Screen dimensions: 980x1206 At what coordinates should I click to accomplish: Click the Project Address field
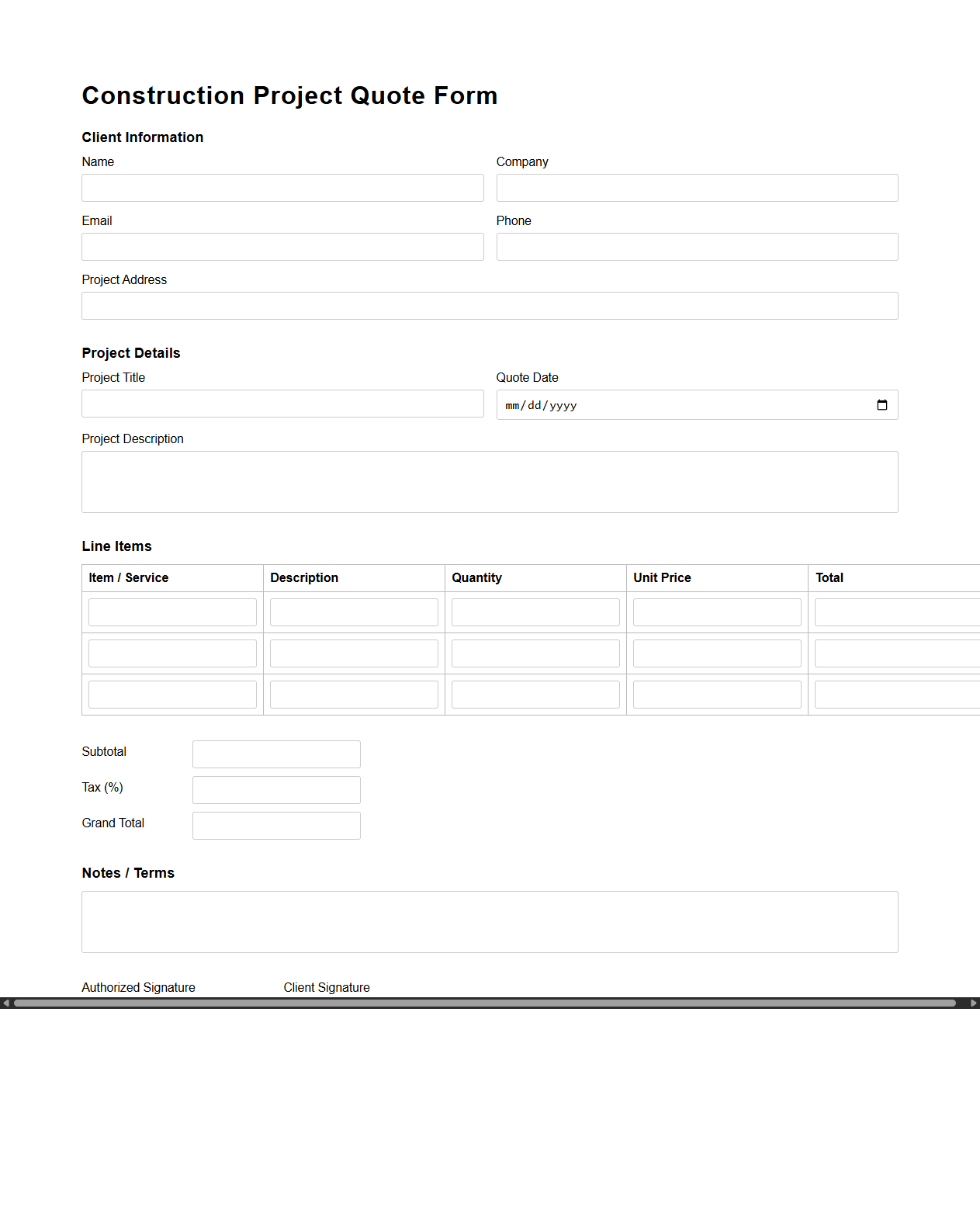click(x=490, y=305)
